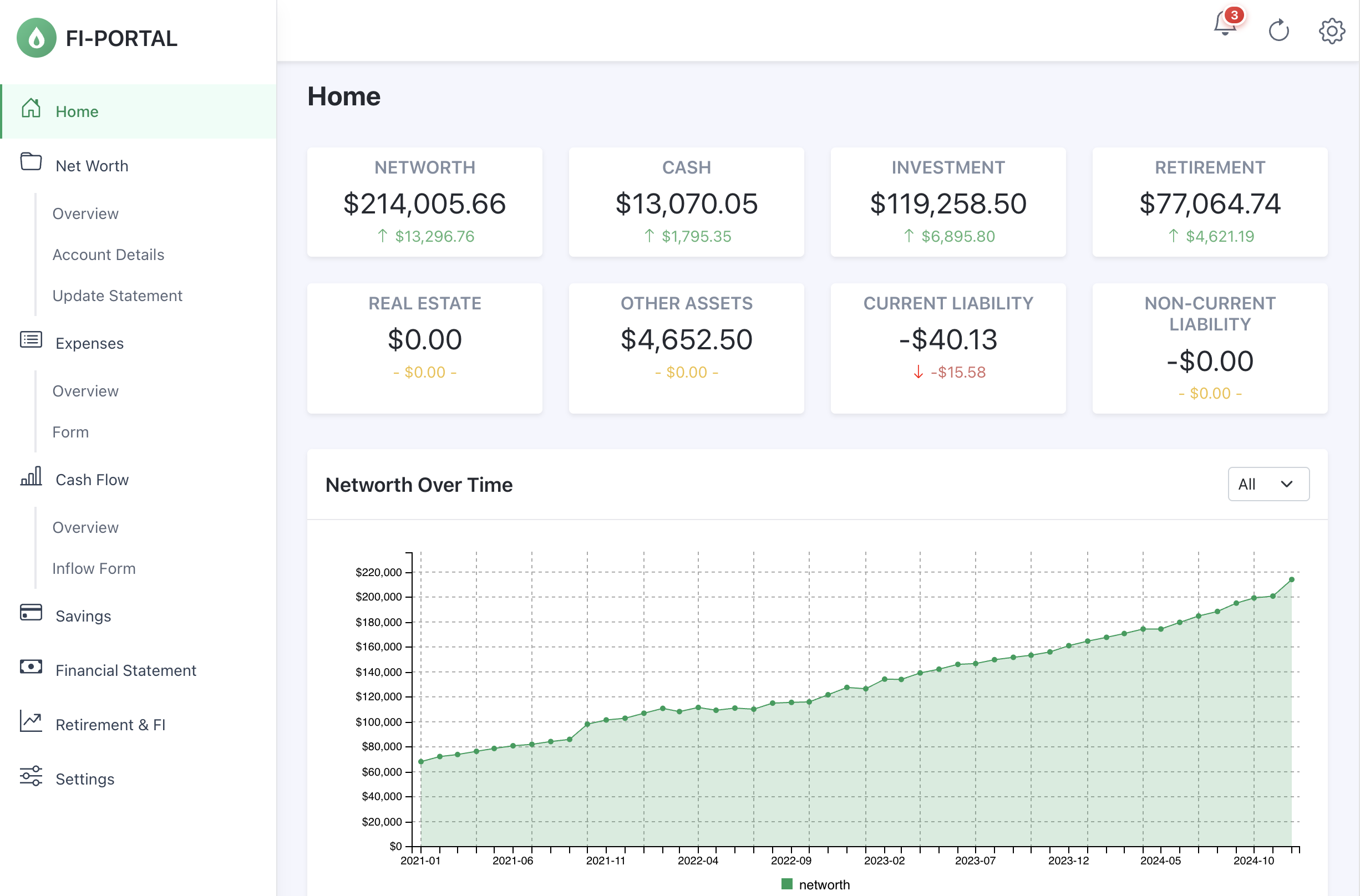Open the Expenses Form page
This screenshot has height=896, width=1360.
pyautogui.click(x=71, y=432)
